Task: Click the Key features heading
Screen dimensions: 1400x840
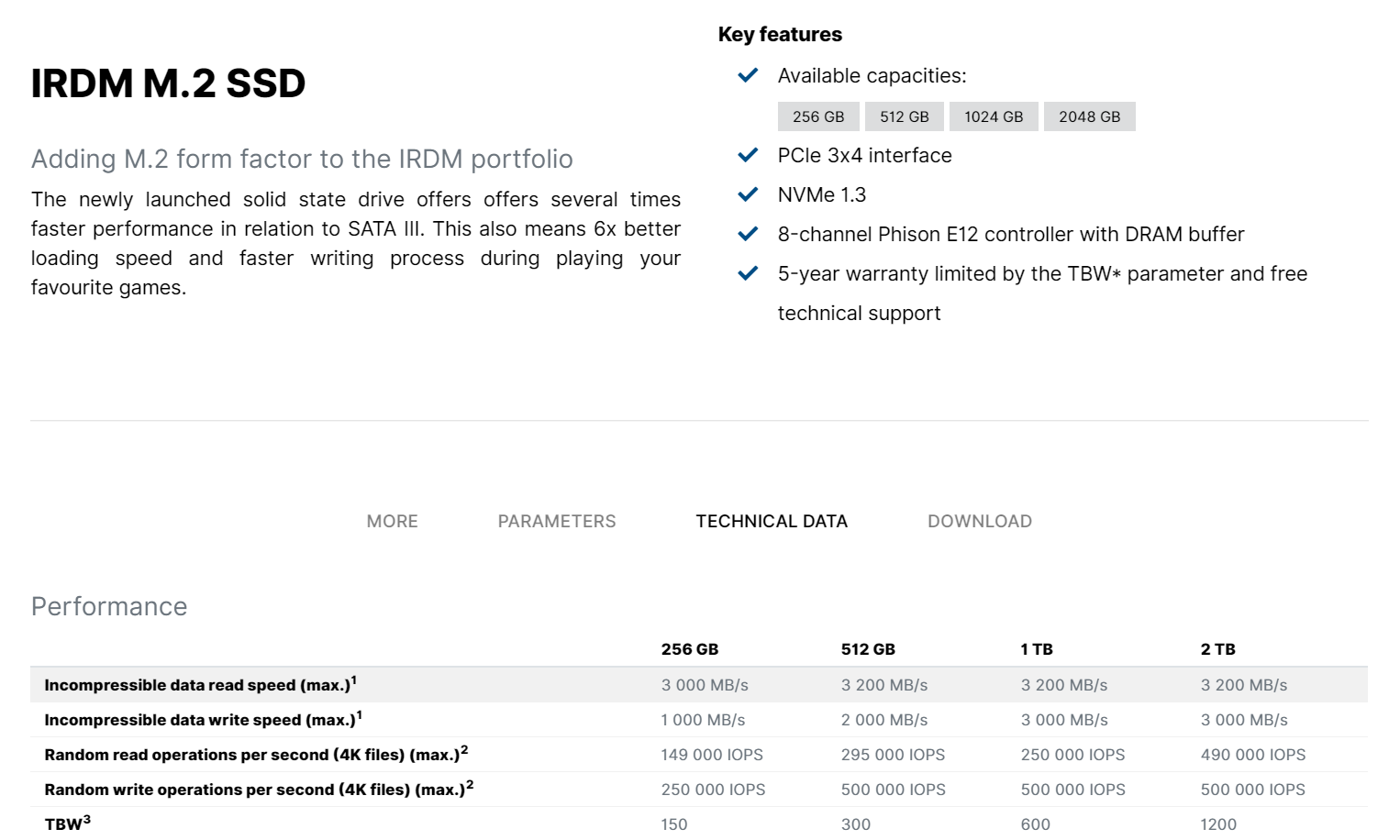Action: 780,34
